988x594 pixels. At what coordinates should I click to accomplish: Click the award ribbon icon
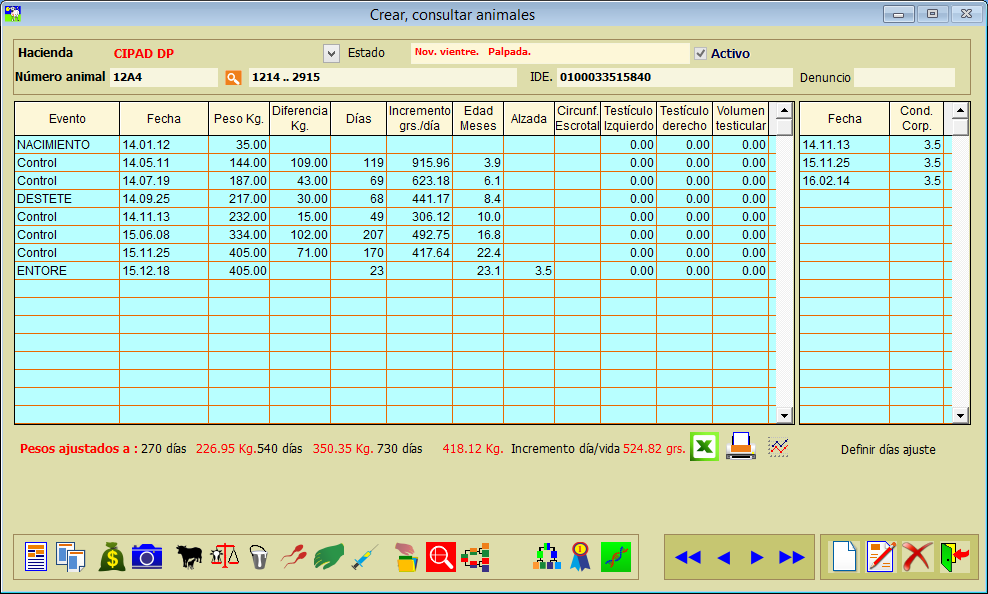[x=581, y=556]
